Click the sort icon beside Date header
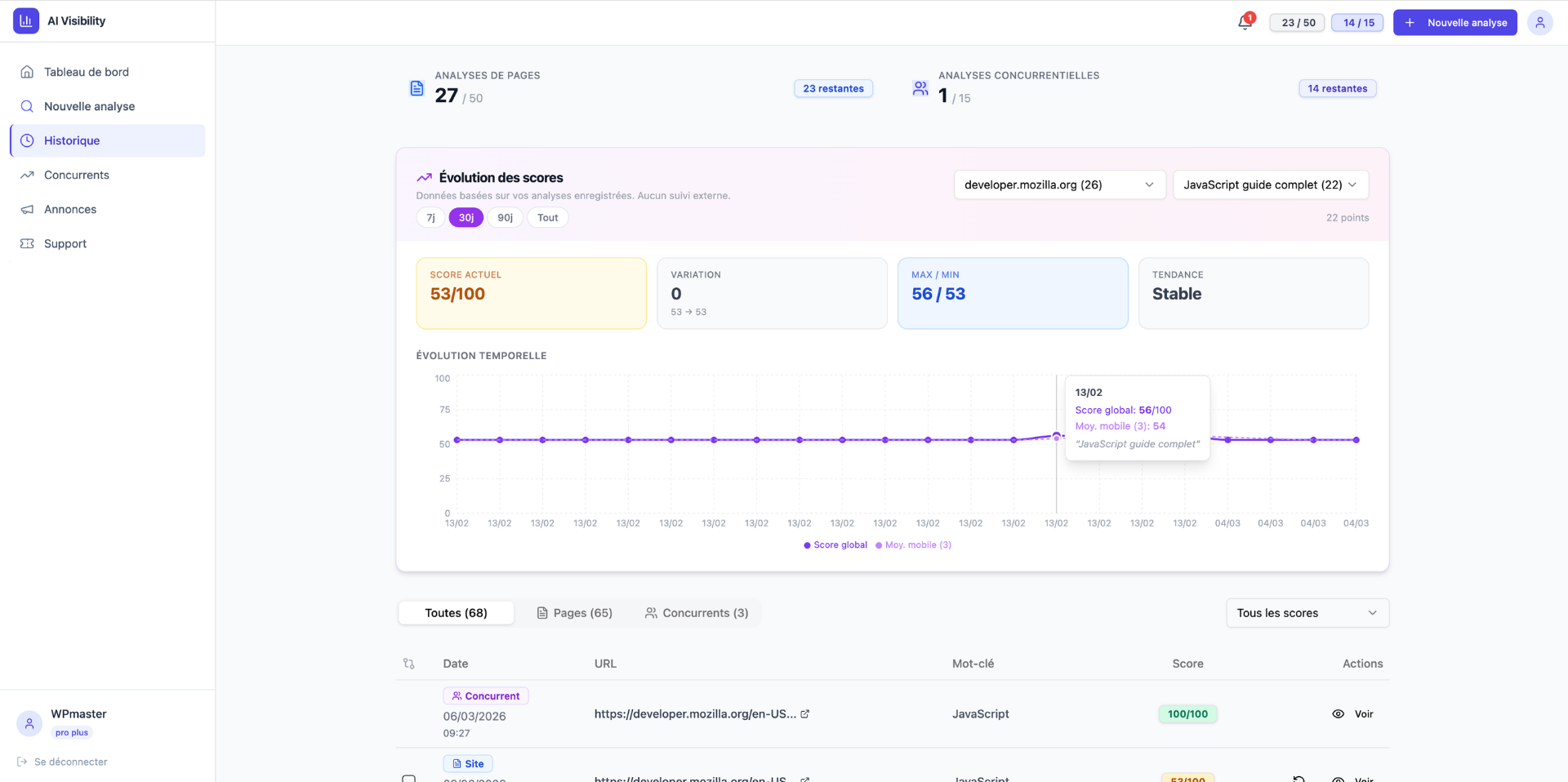The width and height of the screenshot is (1568, 782). [x=409, y=664]
